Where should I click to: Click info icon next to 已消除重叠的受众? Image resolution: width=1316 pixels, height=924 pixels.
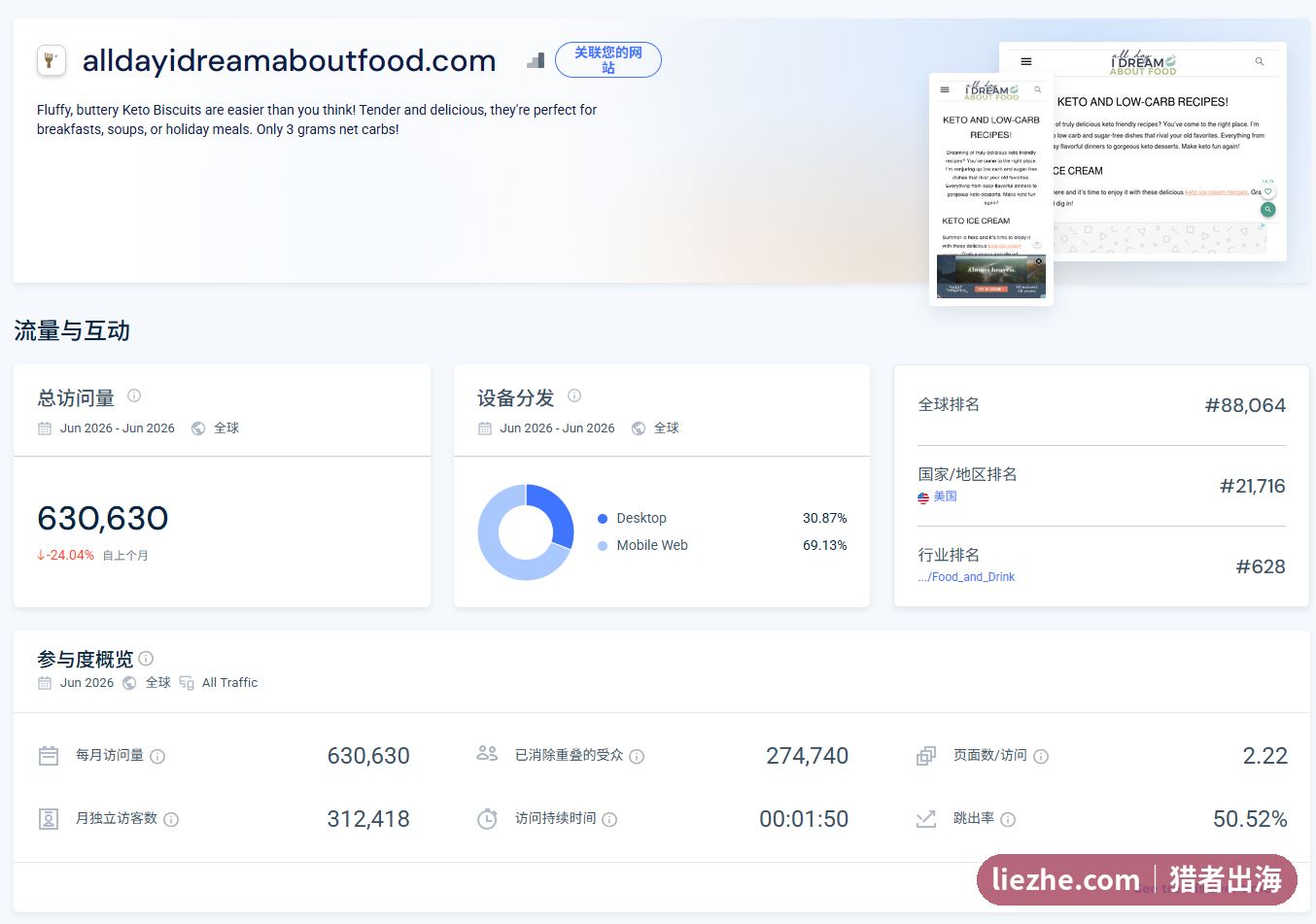(637, 756)
